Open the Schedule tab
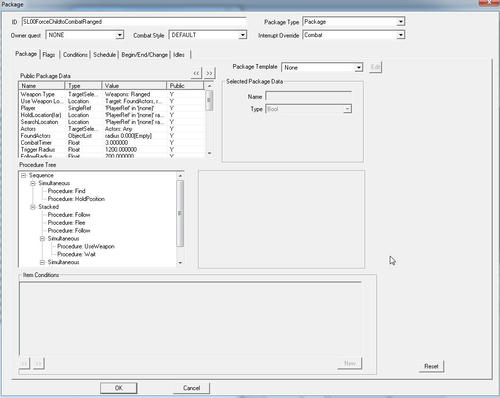Image resolution: width=500 pixels, height=398 pixels. point(104,55)
